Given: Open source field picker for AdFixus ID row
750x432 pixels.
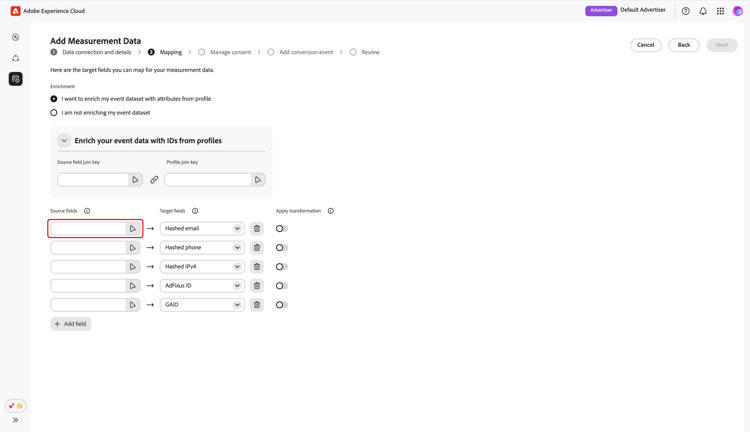Looking at the screenshot, I should tap(132, 286).
